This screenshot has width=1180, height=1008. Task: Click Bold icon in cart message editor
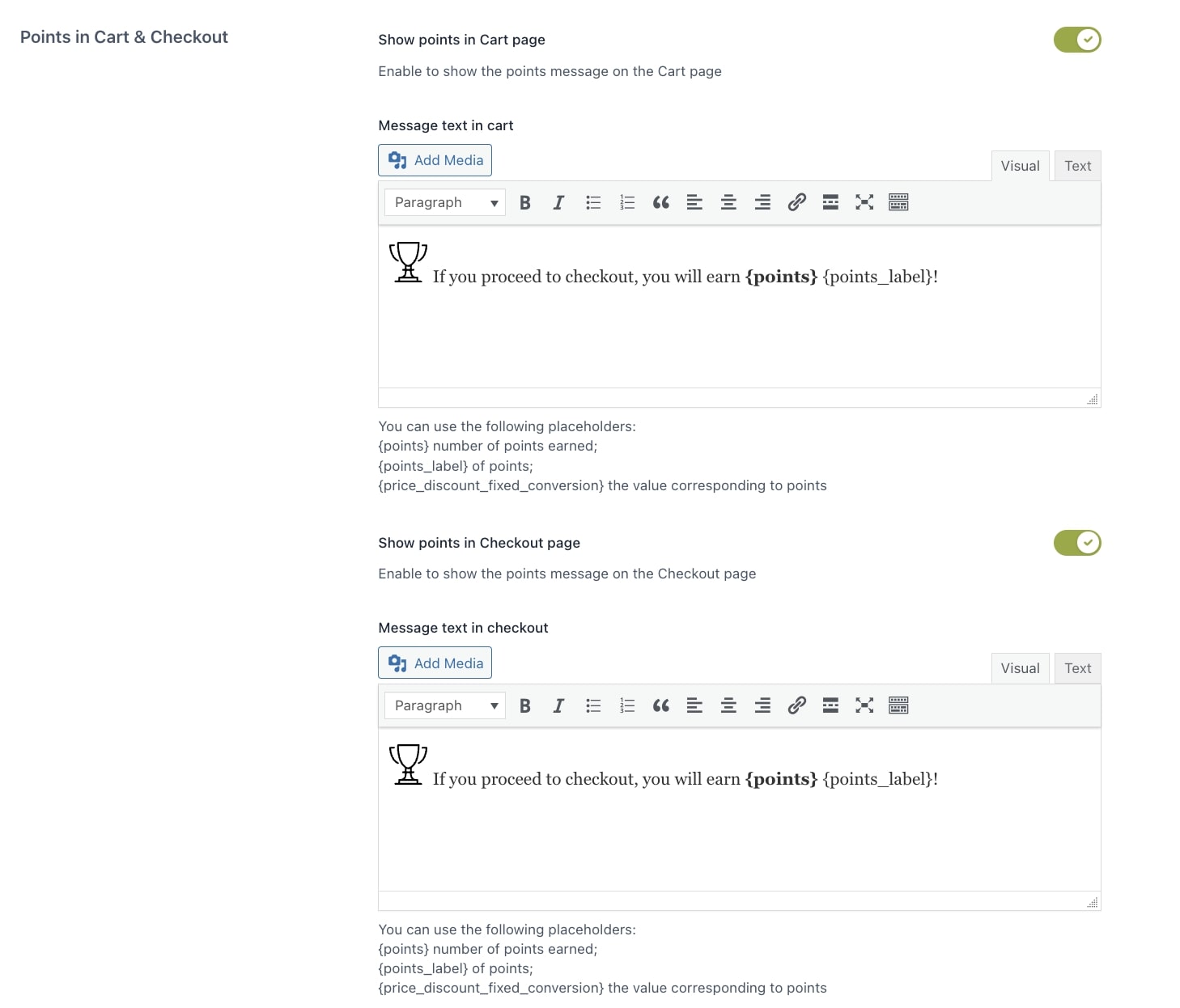click(525, 202)
